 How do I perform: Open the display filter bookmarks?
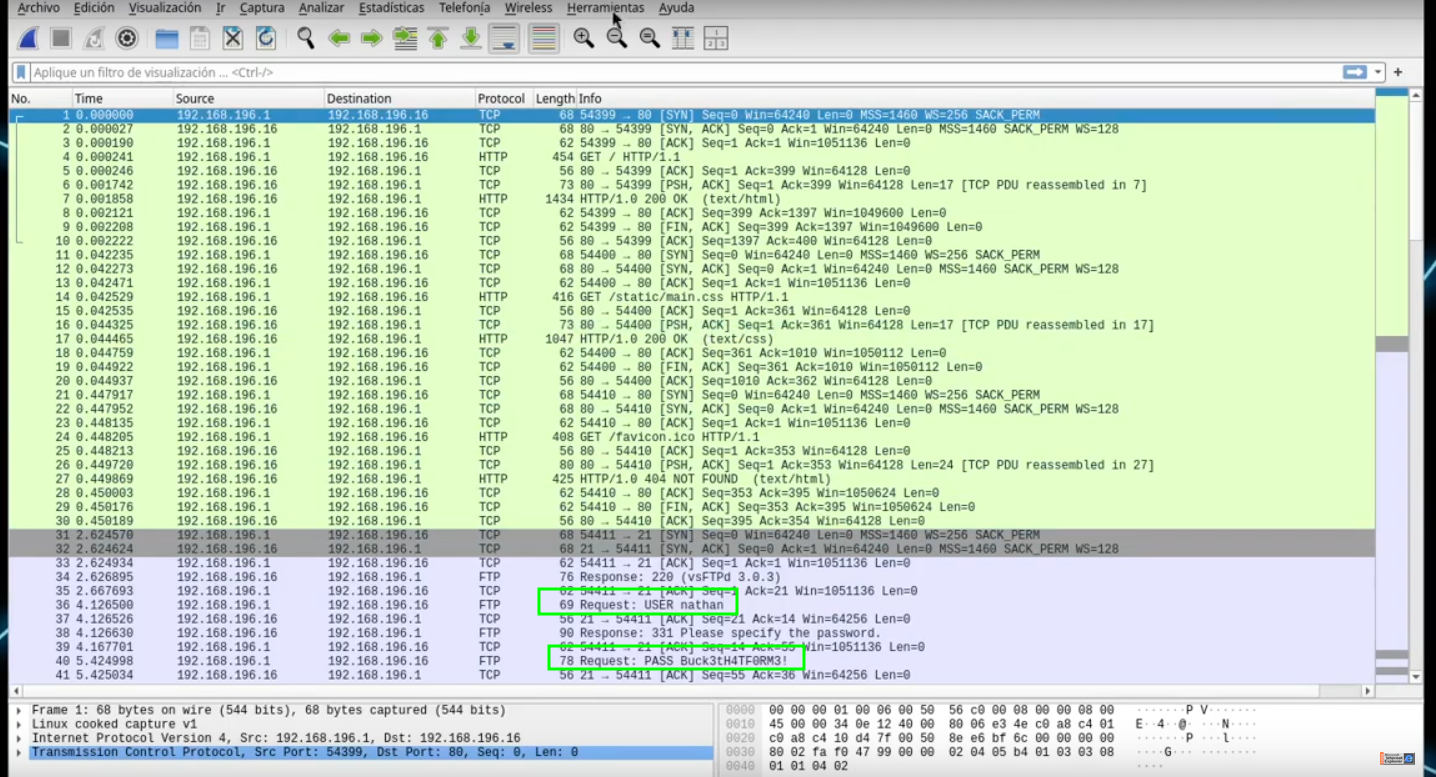(21, 73)
